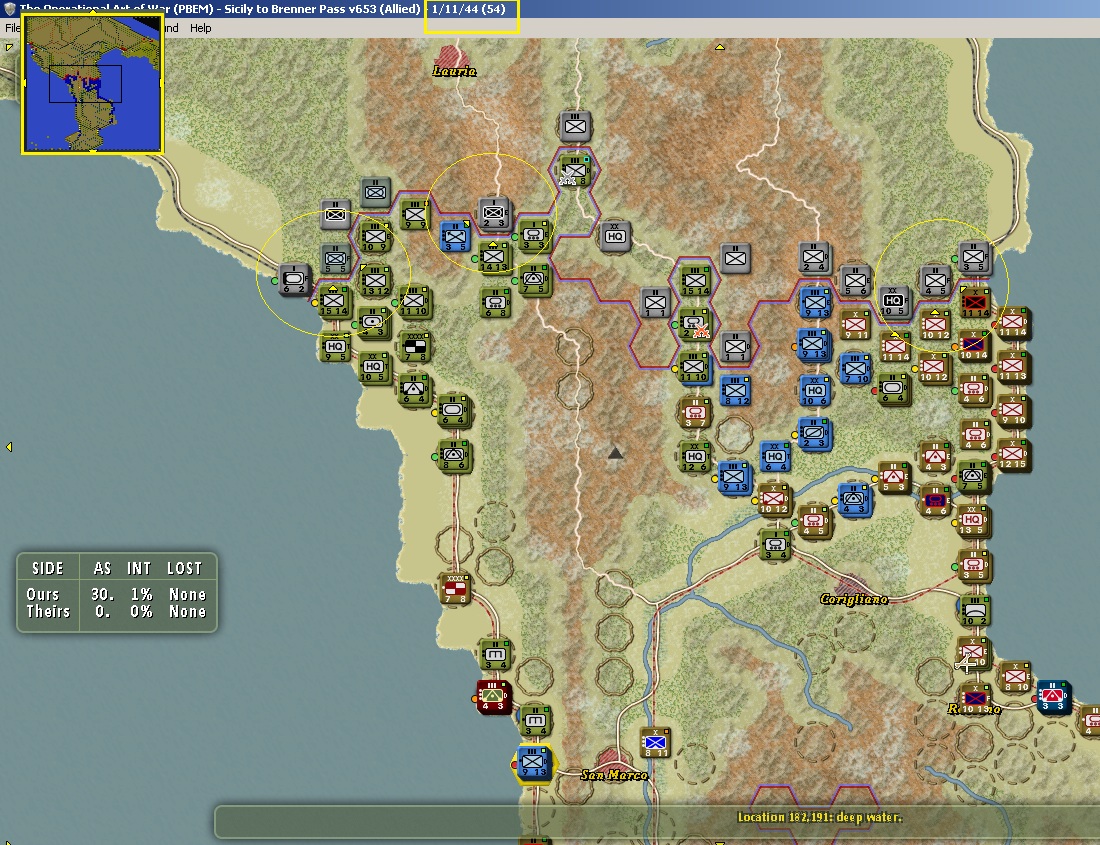Viewport: 1100px width, 845px height.
Task: Click the left-edge map scroll arrow
Action: point(8,447)
